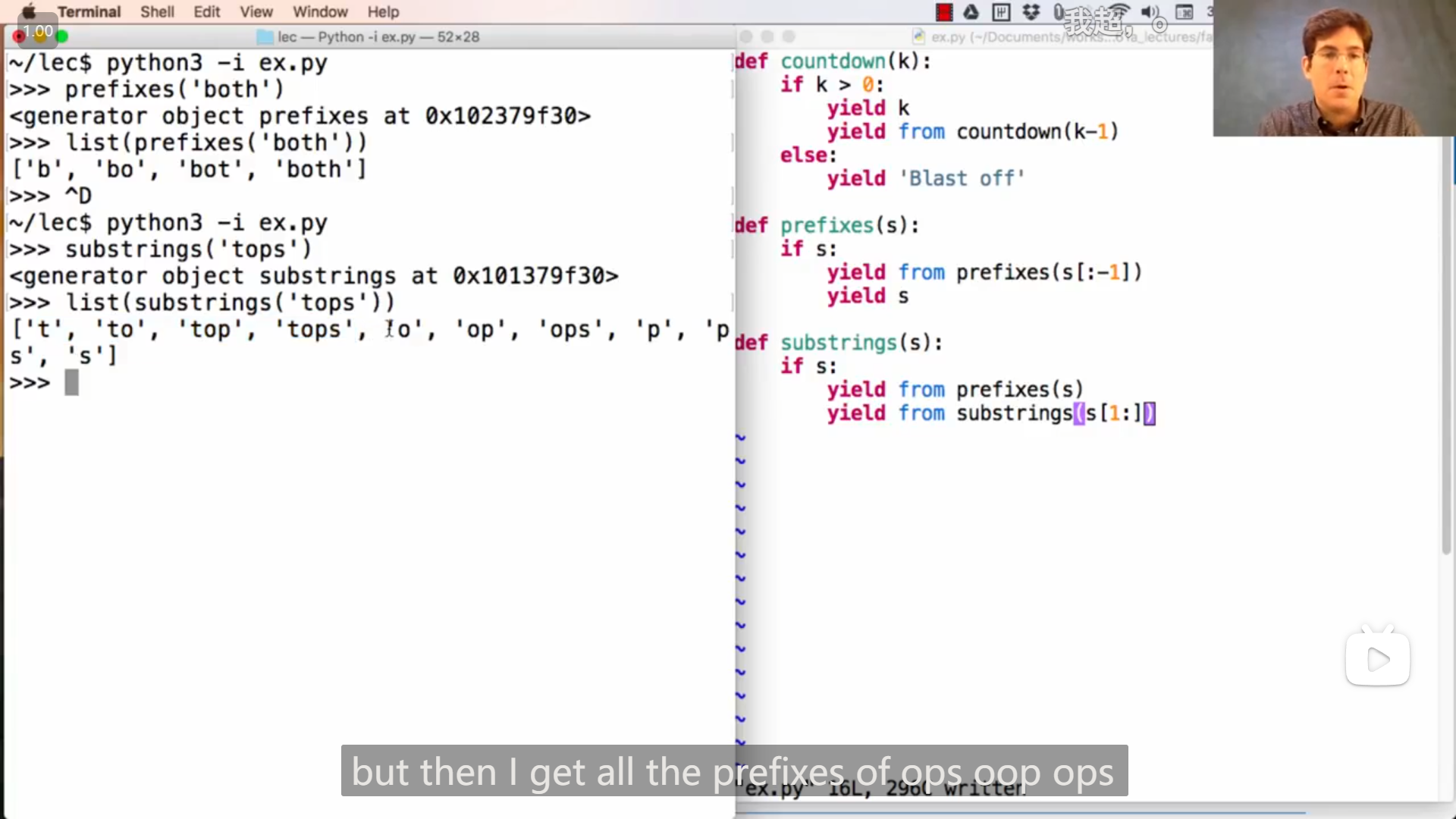Screen dimensions: 1456x819
Task: Open the Help menu
Action: point(383,12)
